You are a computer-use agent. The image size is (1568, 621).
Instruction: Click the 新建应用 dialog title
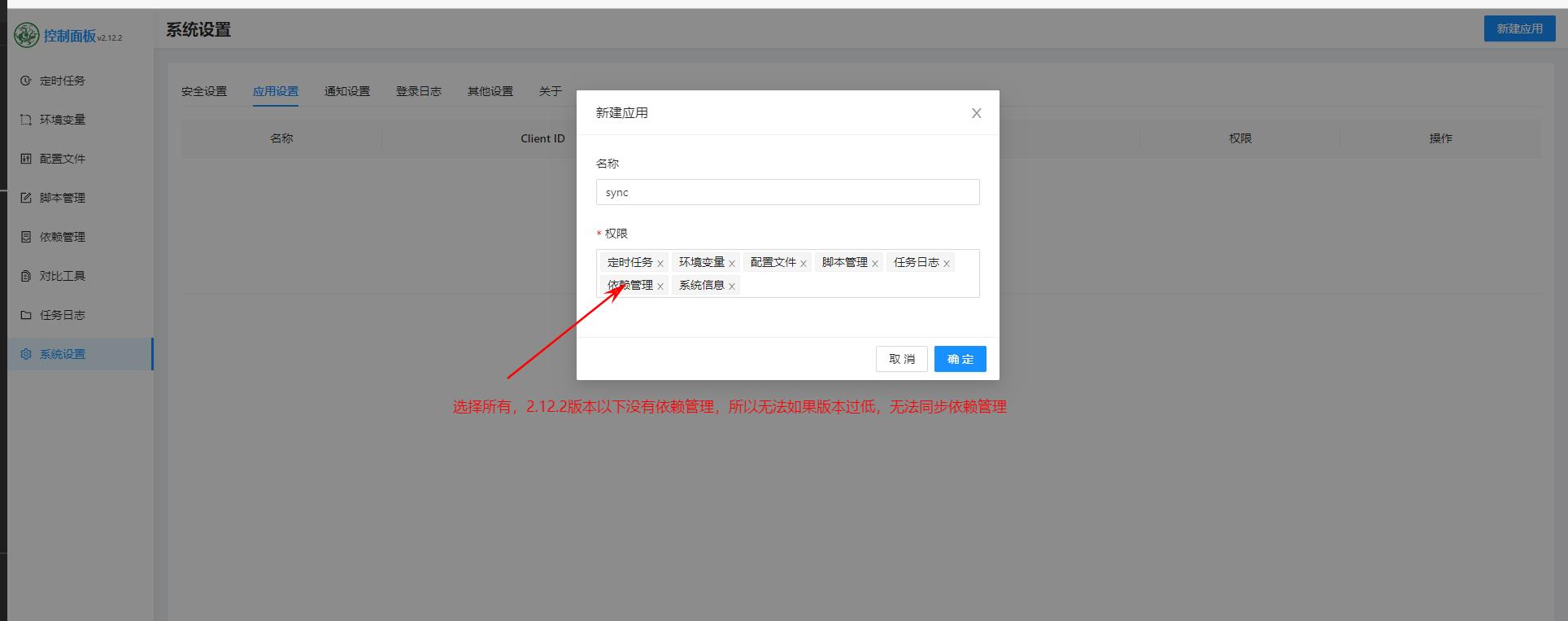[622, 113]
